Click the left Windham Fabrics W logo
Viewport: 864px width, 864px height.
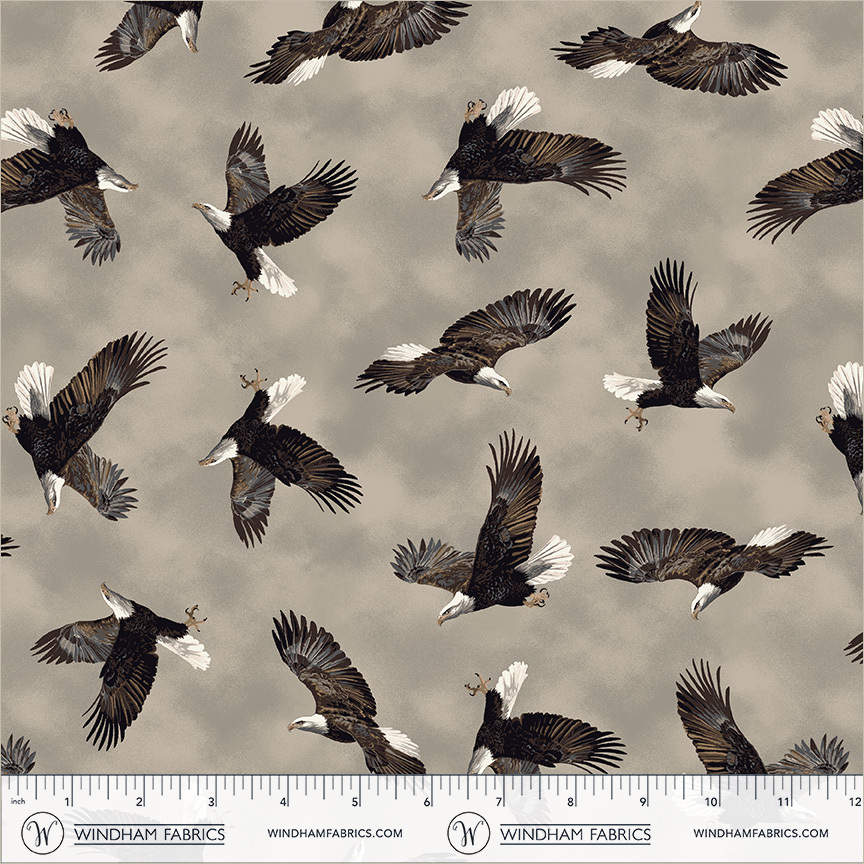pyautogui.click(x=43, y=833)
